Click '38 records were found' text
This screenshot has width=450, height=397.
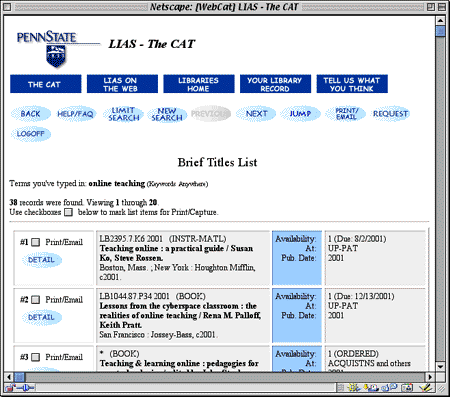point(46,202)
